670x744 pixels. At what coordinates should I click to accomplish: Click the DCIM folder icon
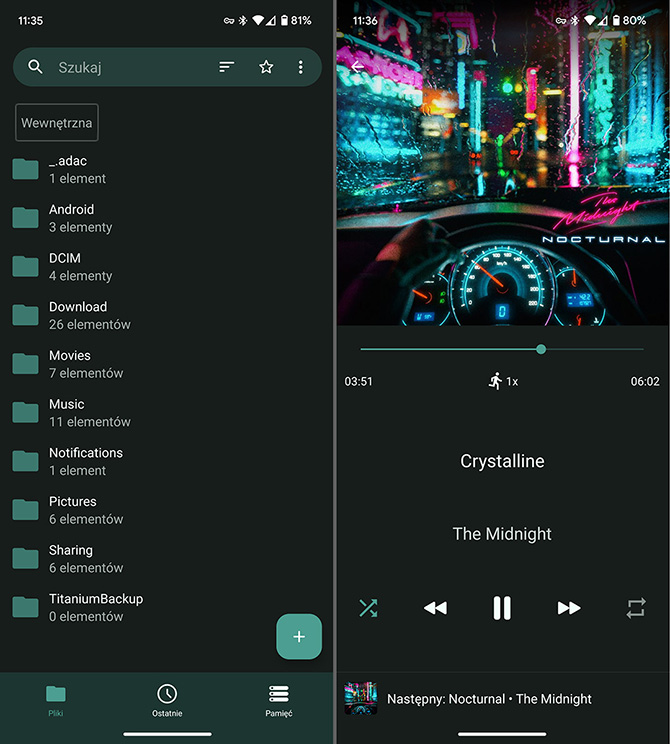(25, 266)
